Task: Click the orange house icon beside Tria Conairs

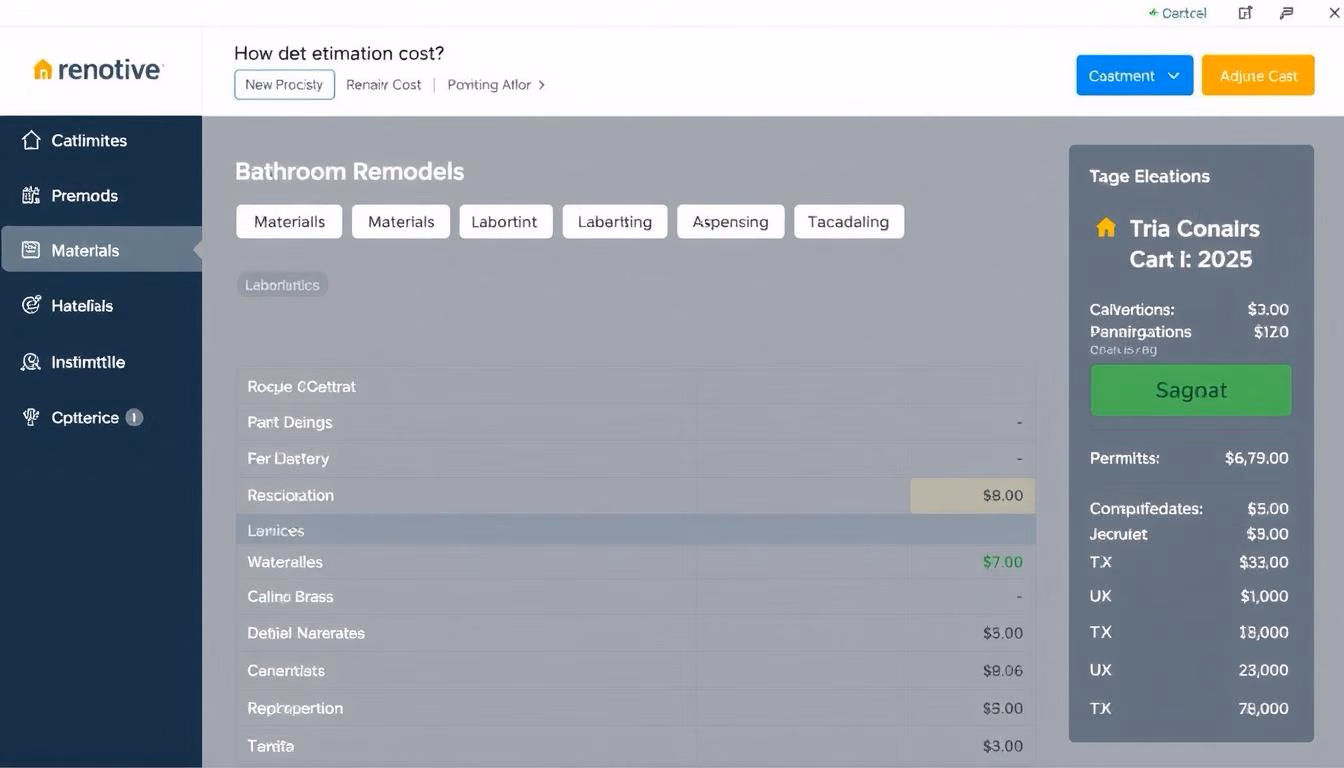Action: coord(1106,228)
